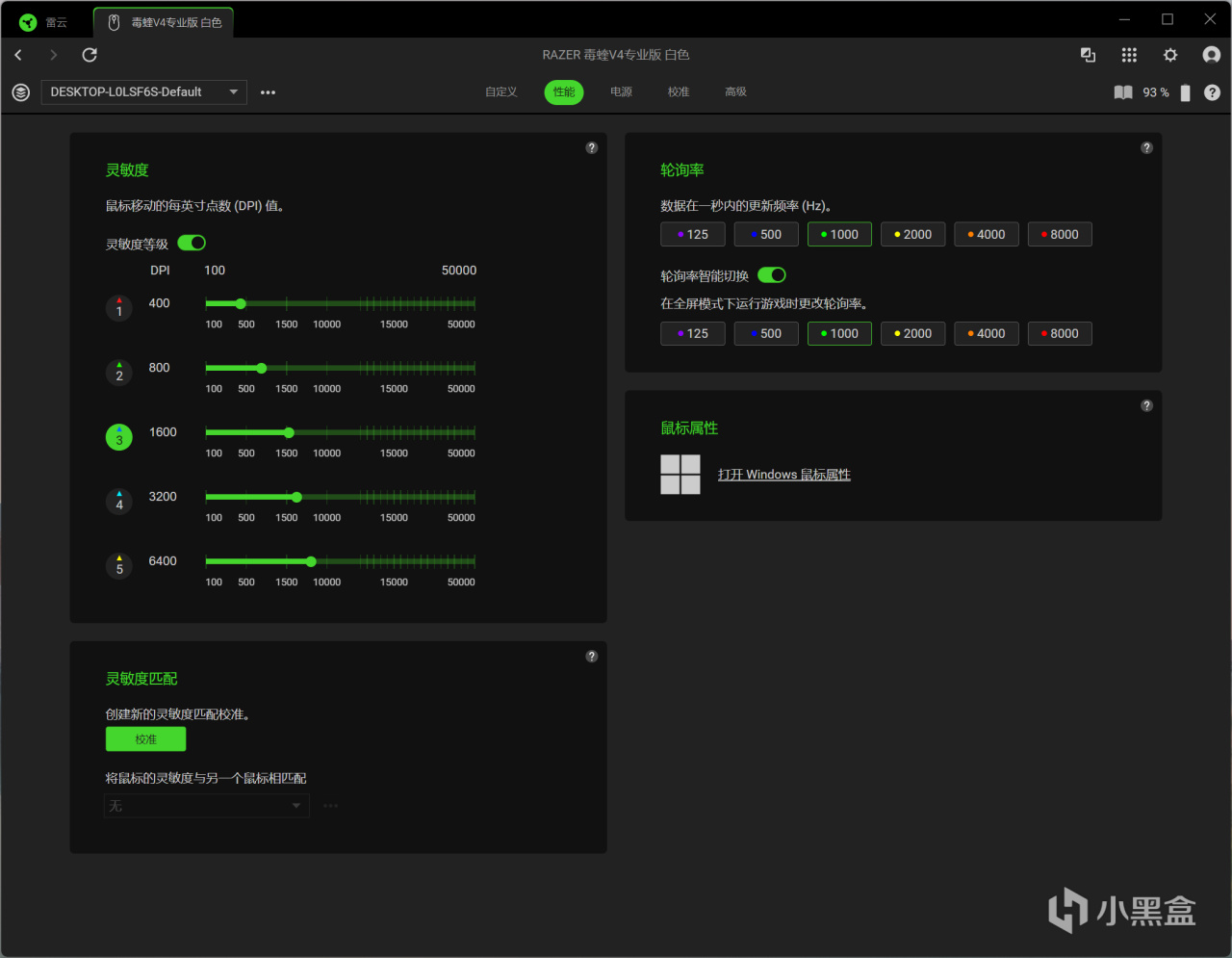The image size is (1232, 958).
Task: Click the 1600 DPI value field
Action: pyautogui.click(x=163, y=432)
